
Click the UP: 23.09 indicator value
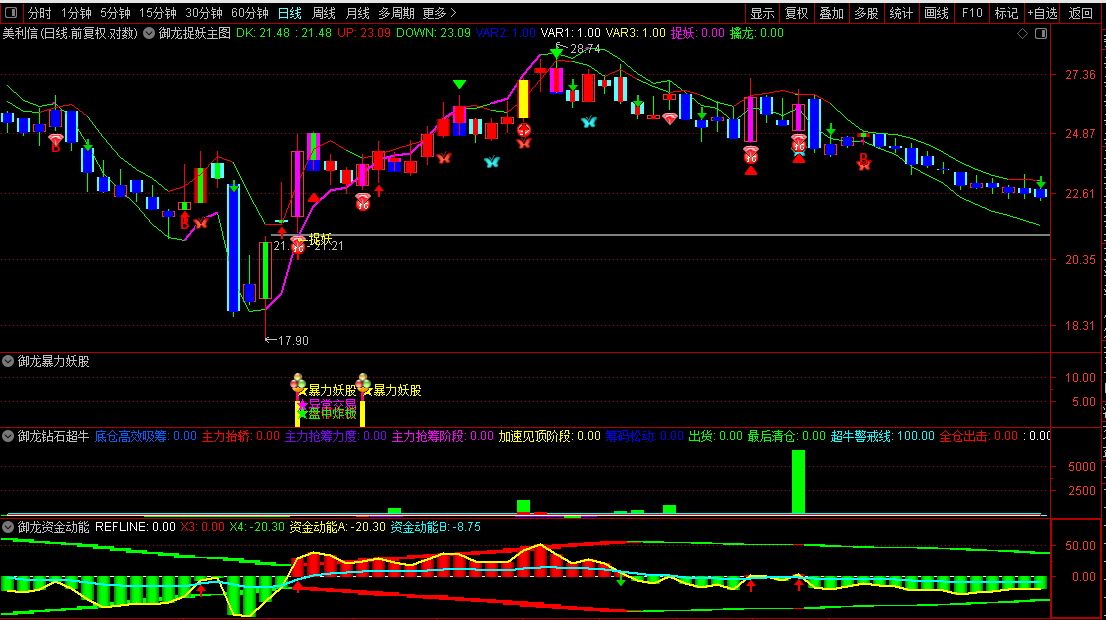pyautogui.click(x=364, y=33)
